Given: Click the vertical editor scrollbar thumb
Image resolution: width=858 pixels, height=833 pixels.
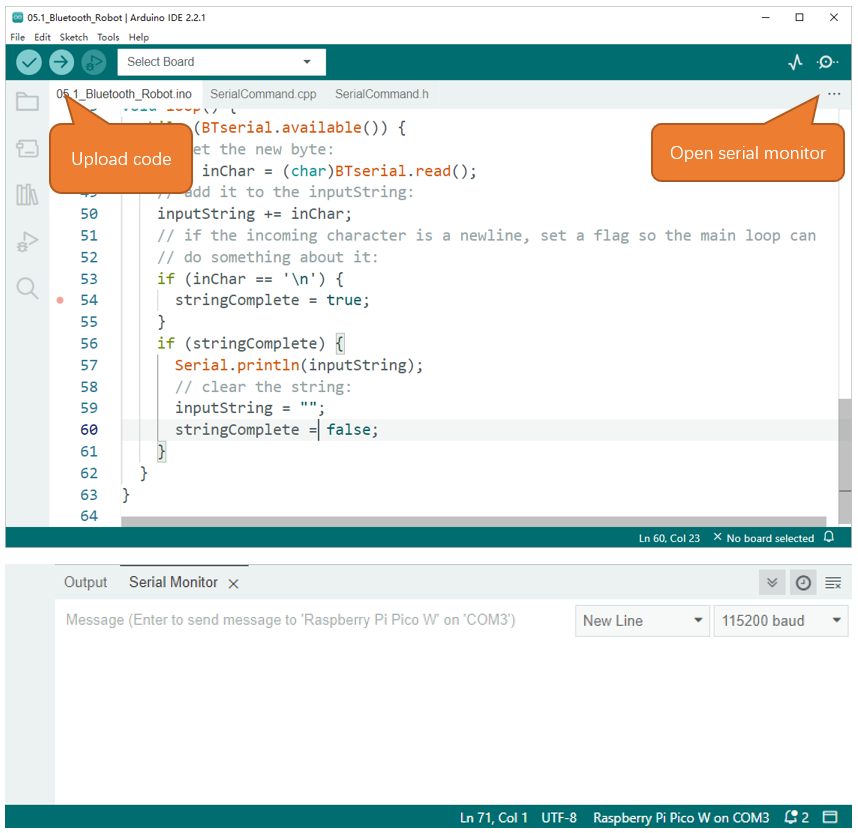Looking at the screenshot, I should coord(845,462).
